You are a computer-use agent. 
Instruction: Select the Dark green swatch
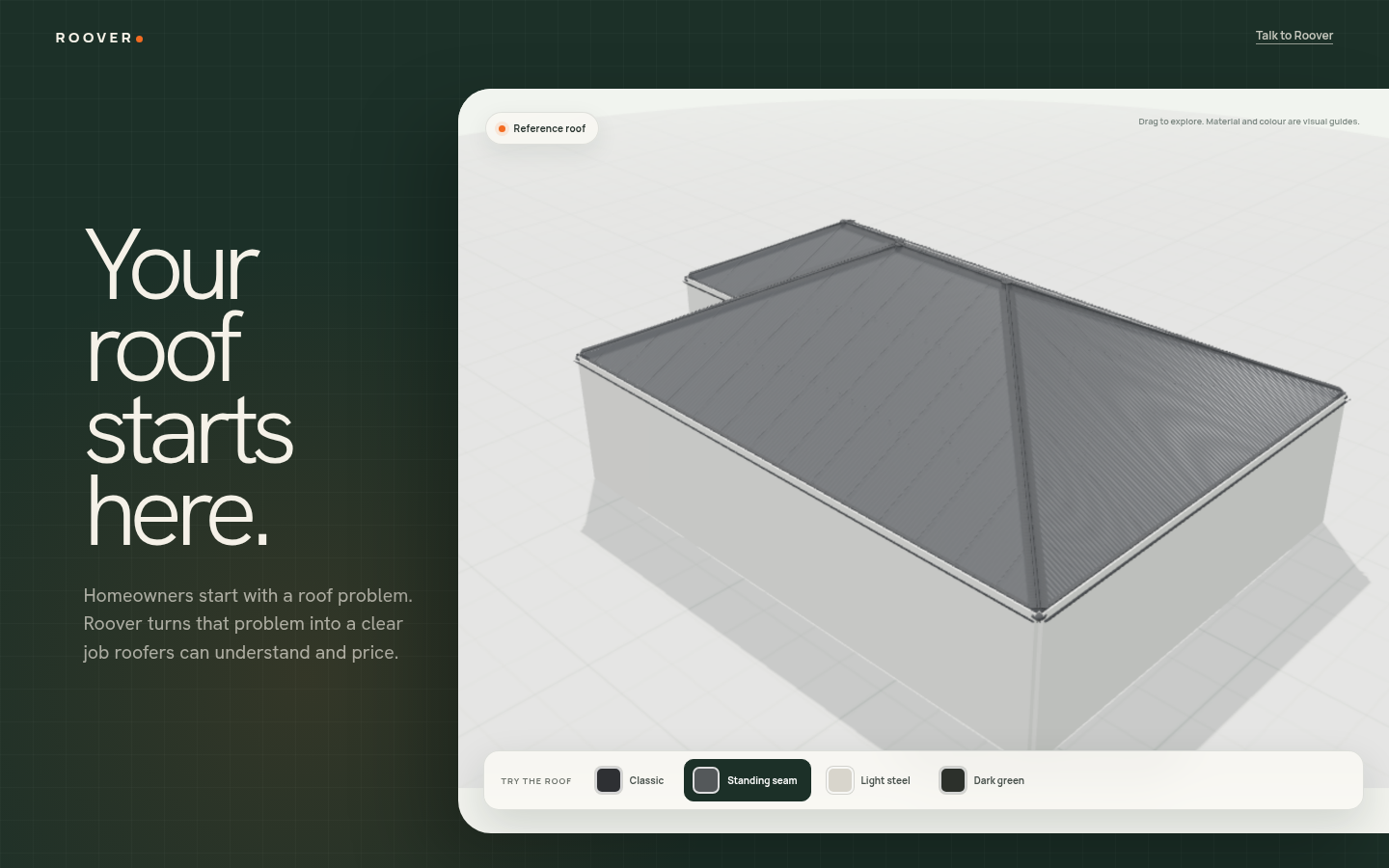[x=953, y=780]
